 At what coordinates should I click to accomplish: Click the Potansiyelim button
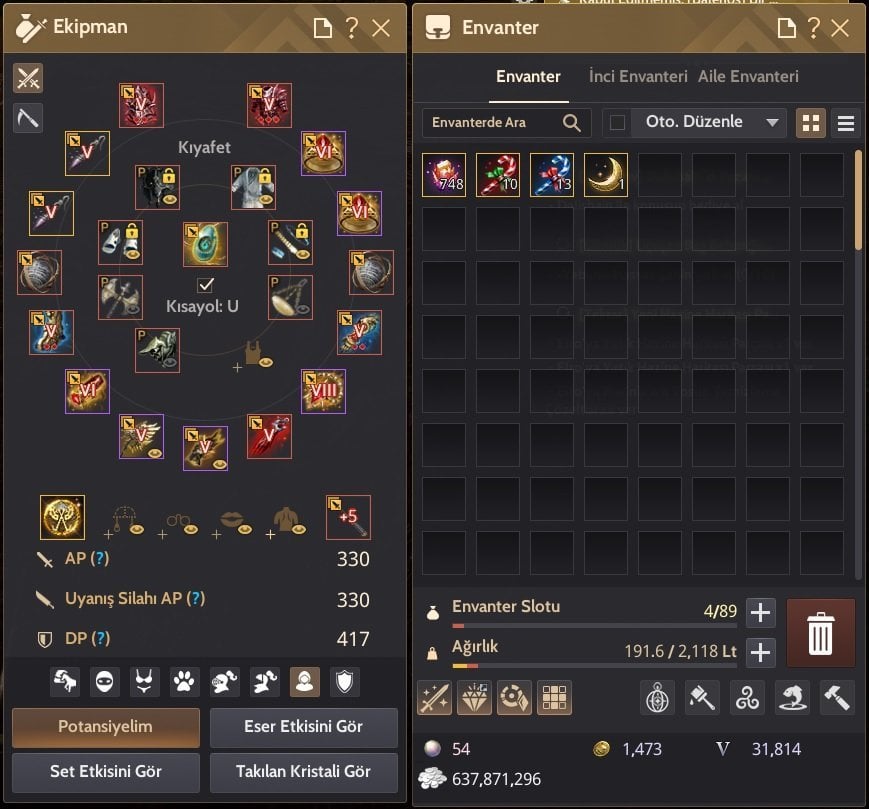pyautogui.click(x=106, y=728)
